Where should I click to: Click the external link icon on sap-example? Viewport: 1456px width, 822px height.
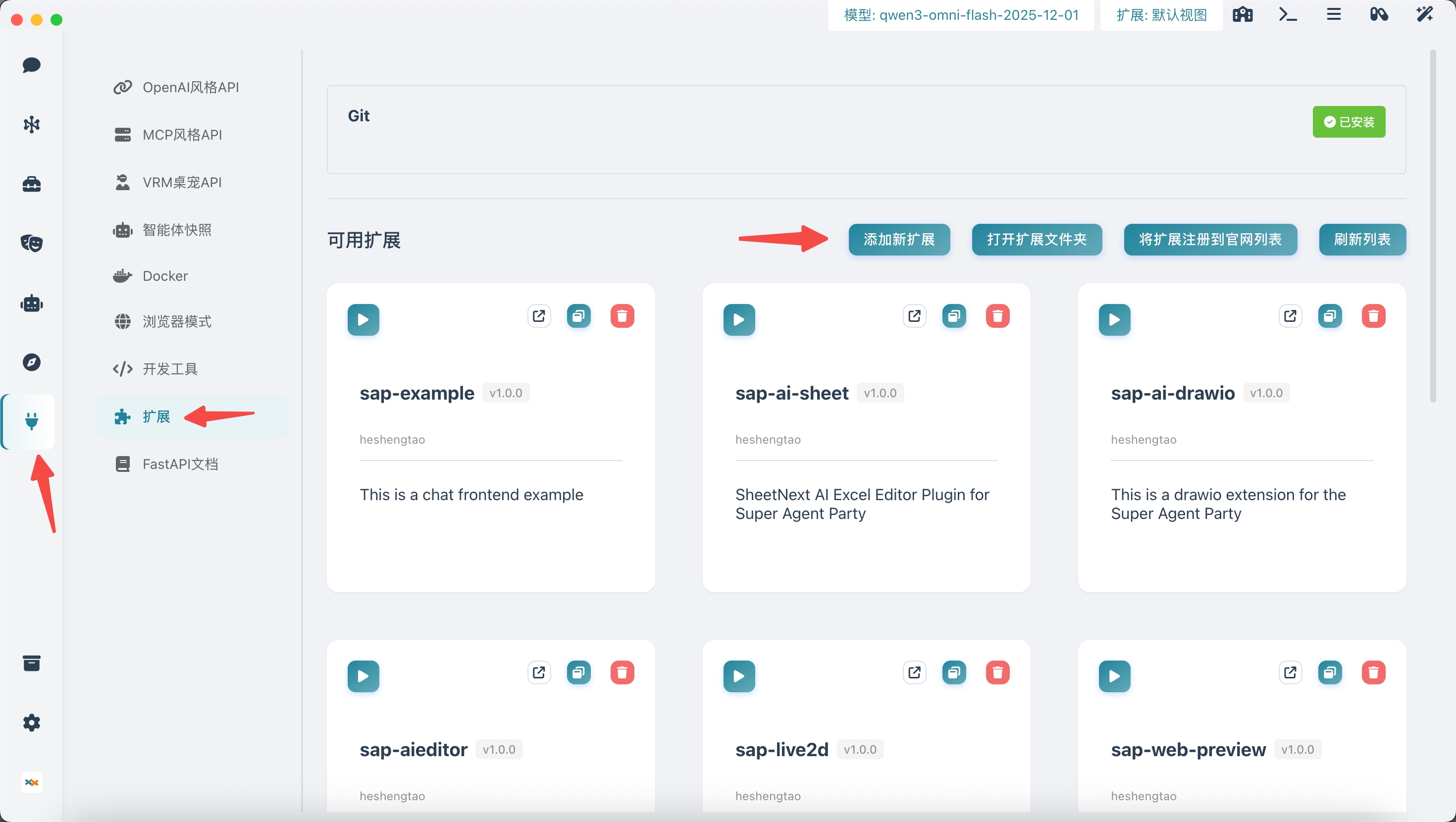coord(539,316)
